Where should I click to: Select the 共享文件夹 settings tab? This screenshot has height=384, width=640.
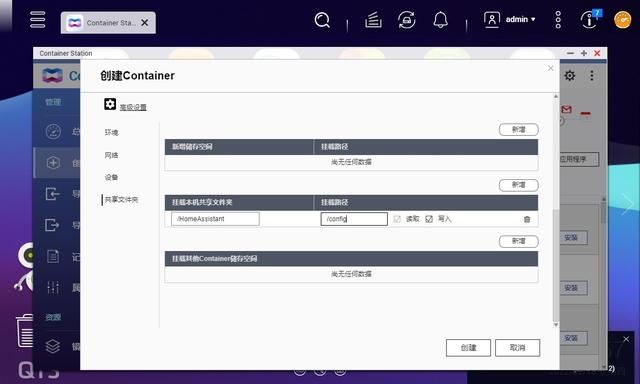[121, 200]
